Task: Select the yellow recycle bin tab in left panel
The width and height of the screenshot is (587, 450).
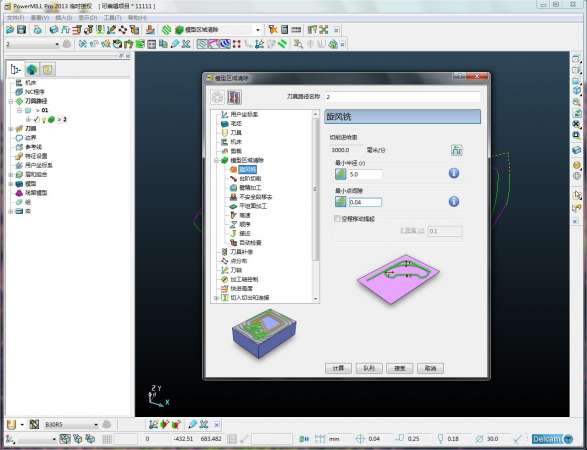Action: point(48,69)
